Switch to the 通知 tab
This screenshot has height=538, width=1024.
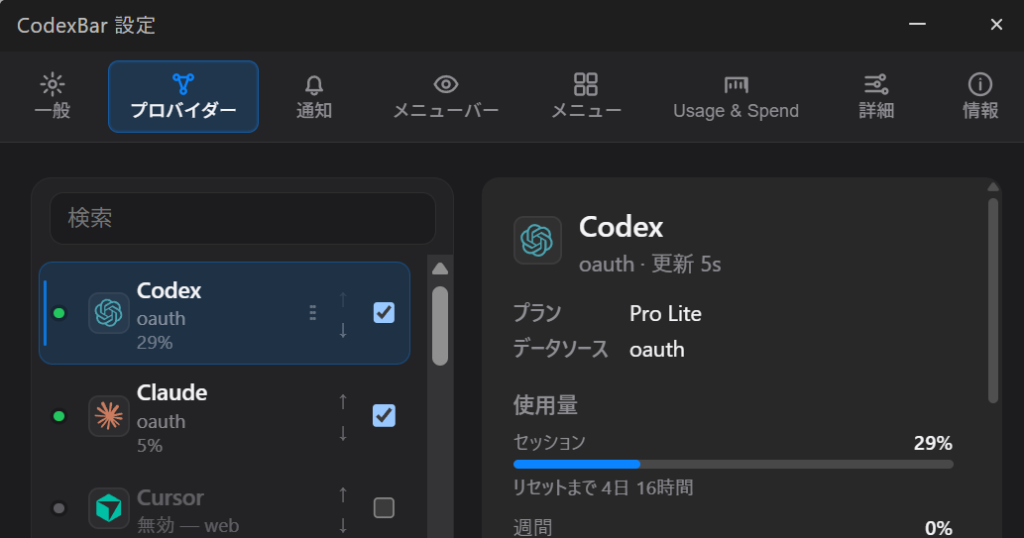point(314,97)
